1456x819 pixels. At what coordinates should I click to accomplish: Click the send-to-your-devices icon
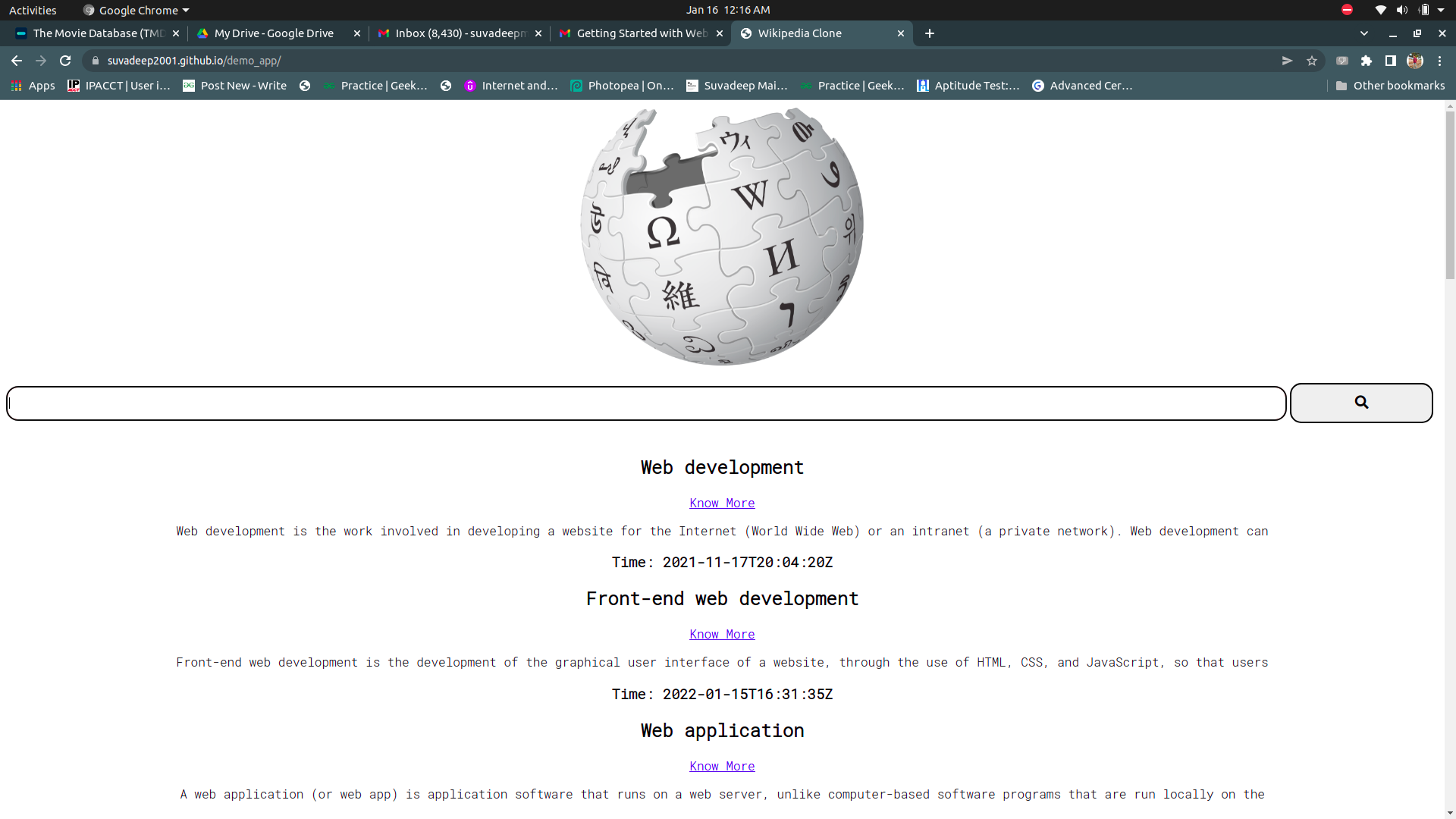tap(1287, 61)
